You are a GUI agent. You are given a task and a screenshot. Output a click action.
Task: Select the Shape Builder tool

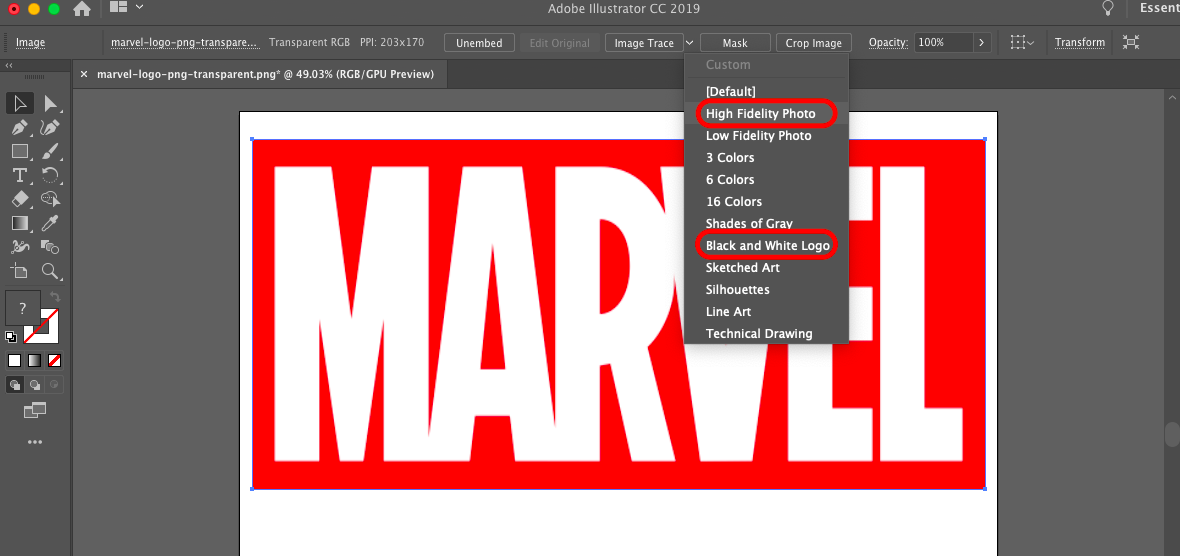click(50, 199)
